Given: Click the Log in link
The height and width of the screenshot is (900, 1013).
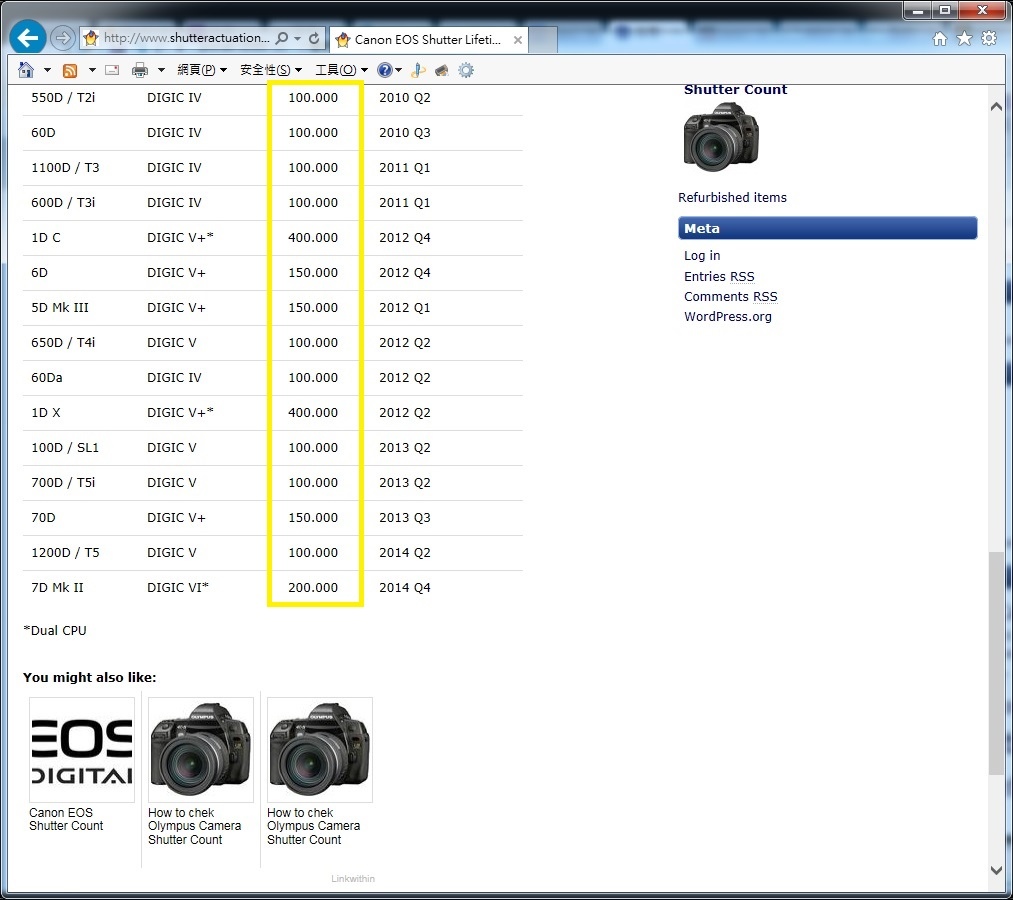Looking at the screenshot, I should click(x=702, y=256).
